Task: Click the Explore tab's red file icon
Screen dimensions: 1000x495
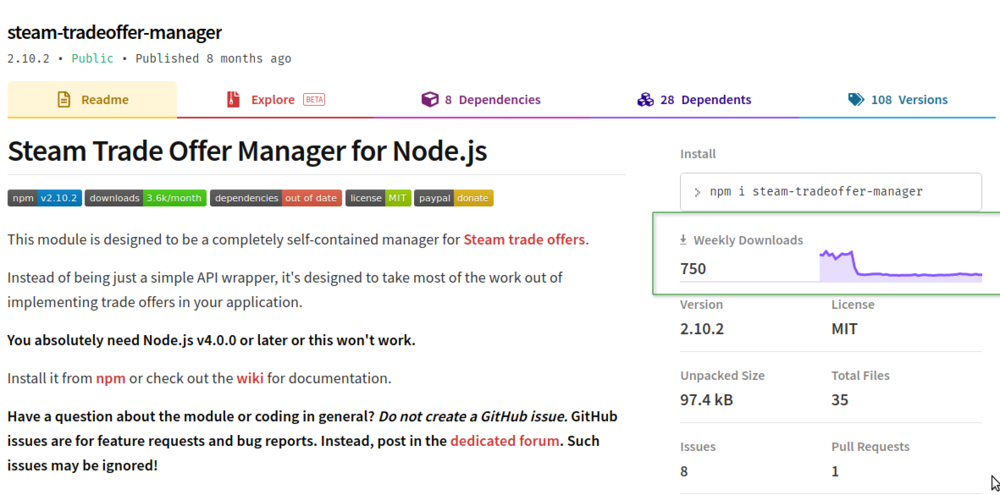Action: click(233, 100)
